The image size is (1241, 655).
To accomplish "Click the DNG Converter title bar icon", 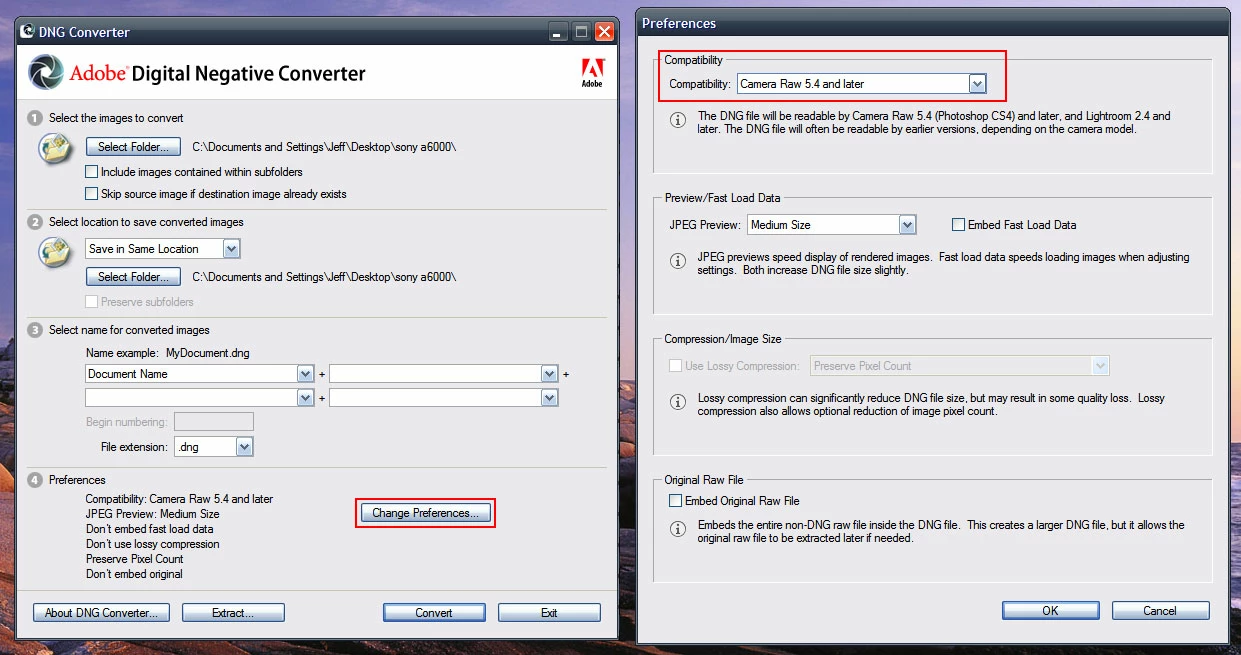I will tap(28, 32).
